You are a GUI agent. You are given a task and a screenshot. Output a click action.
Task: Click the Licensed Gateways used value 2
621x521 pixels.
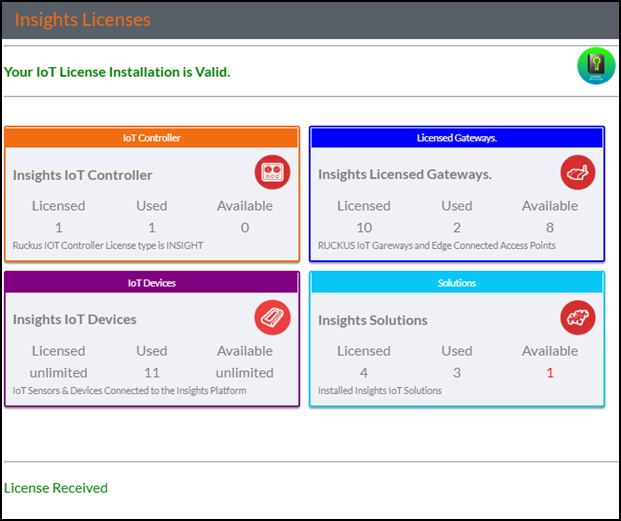coord(457,228)
